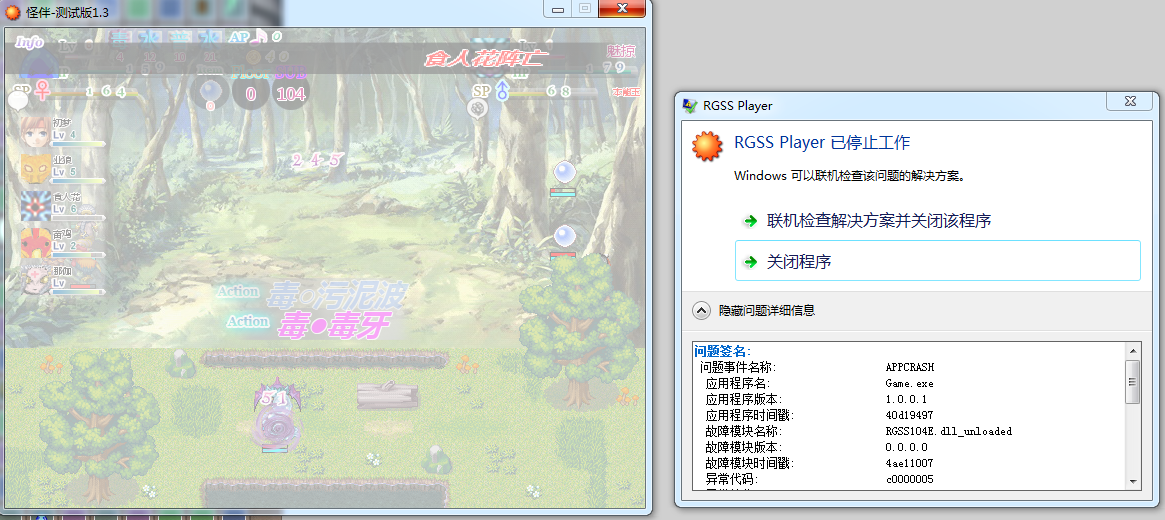1165x520 pixels.
Task: Select the 亩鸡 red-crested portrait
Action: 35,242
